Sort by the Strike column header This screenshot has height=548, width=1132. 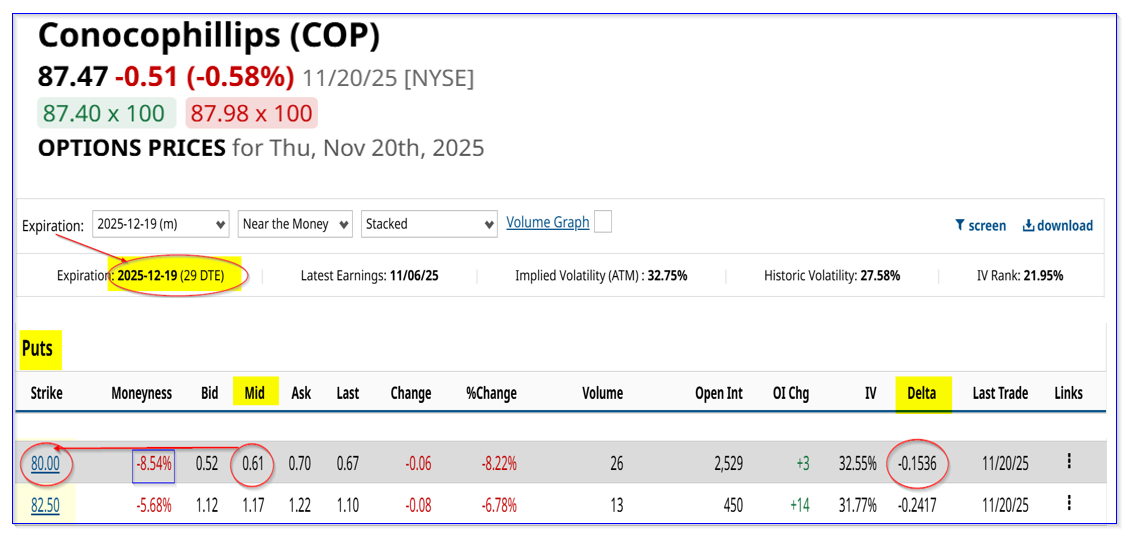pyautogui.click(x=46, y=393)
